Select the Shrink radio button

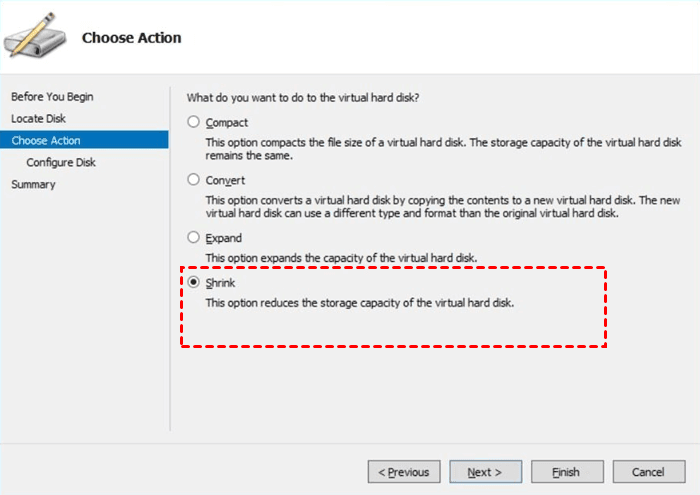194,283
